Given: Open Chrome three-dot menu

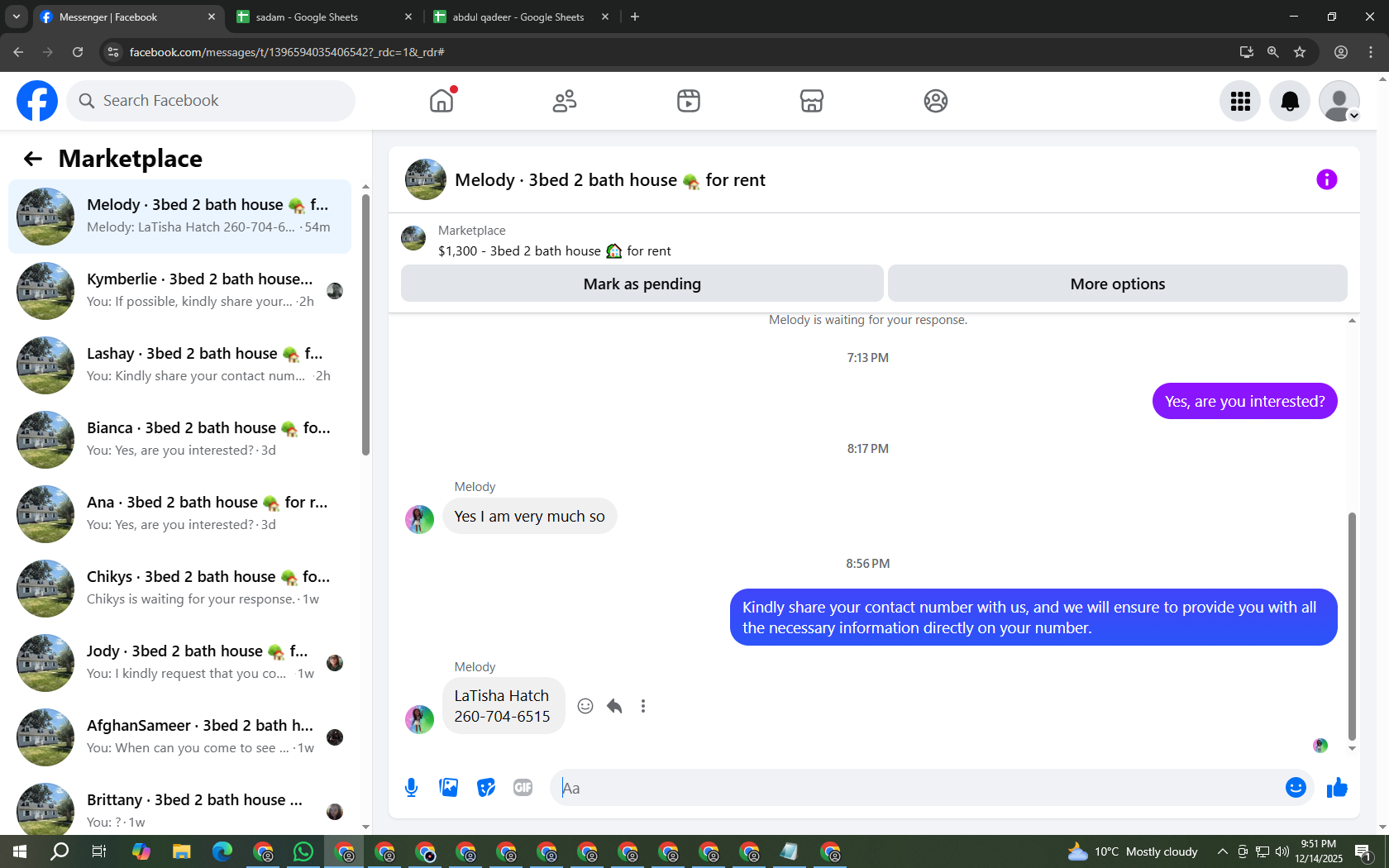Looking at the screenshot, I should pyautogui.click(x=1371, y=52).
